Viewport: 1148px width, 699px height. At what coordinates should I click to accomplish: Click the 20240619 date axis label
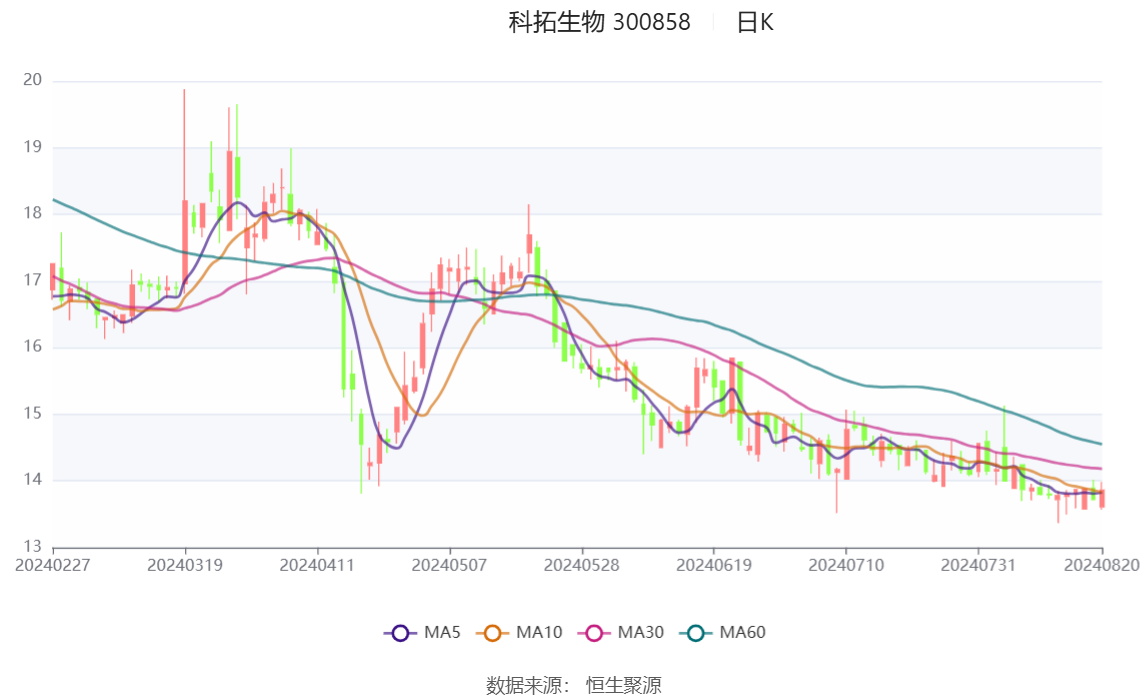(714, 566)
